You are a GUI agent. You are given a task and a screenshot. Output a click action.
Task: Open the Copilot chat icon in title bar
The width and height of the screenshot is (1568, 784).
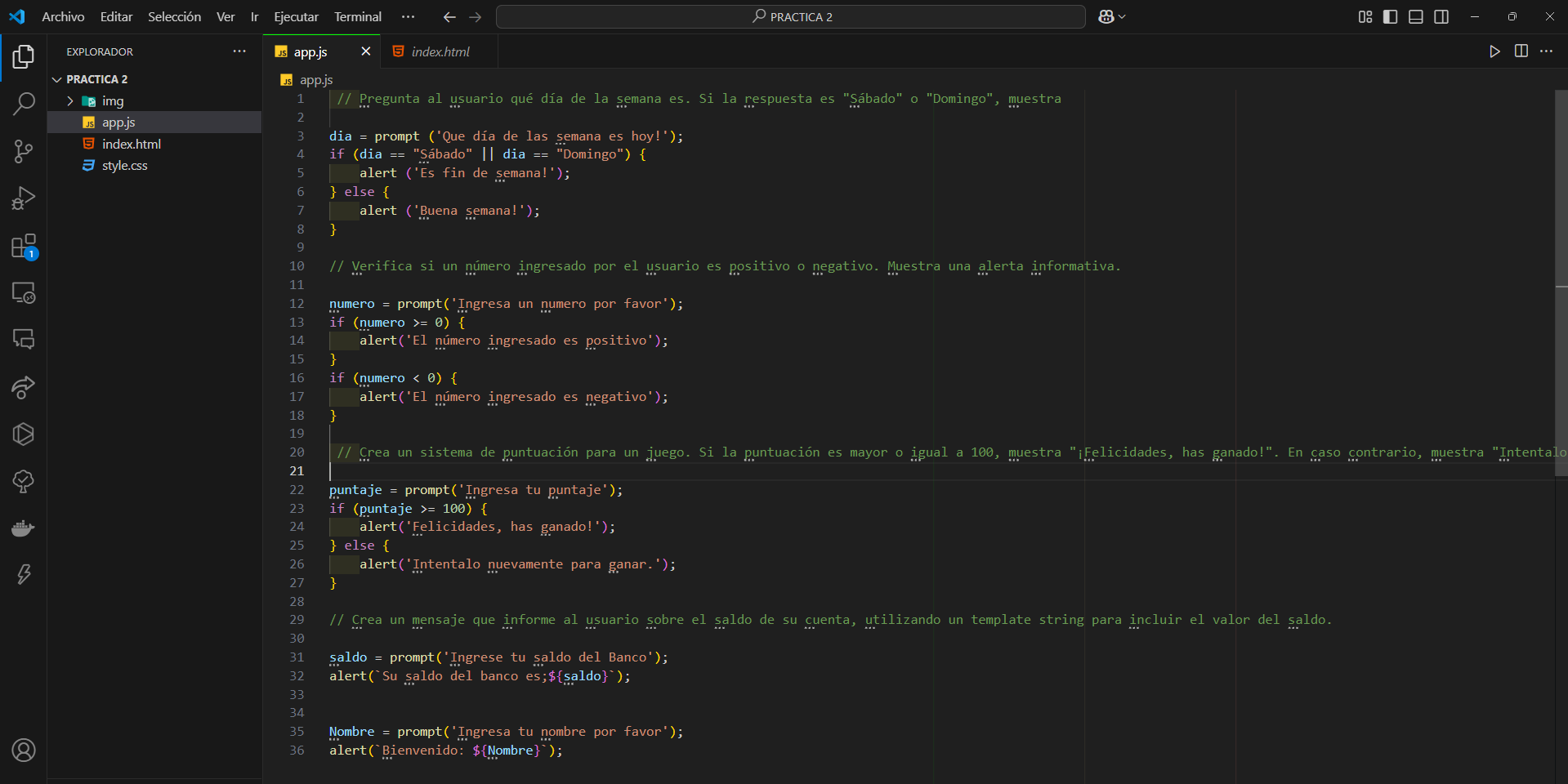click(x=1106, y=16)
